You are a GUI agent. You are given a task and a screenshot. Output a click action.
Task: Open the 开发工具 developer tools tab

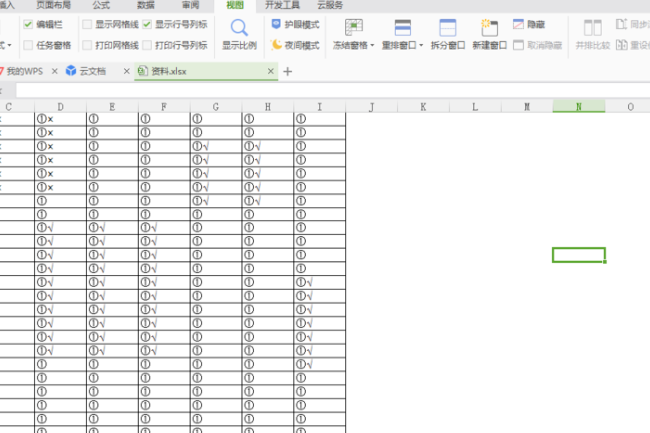pos(282,5)
